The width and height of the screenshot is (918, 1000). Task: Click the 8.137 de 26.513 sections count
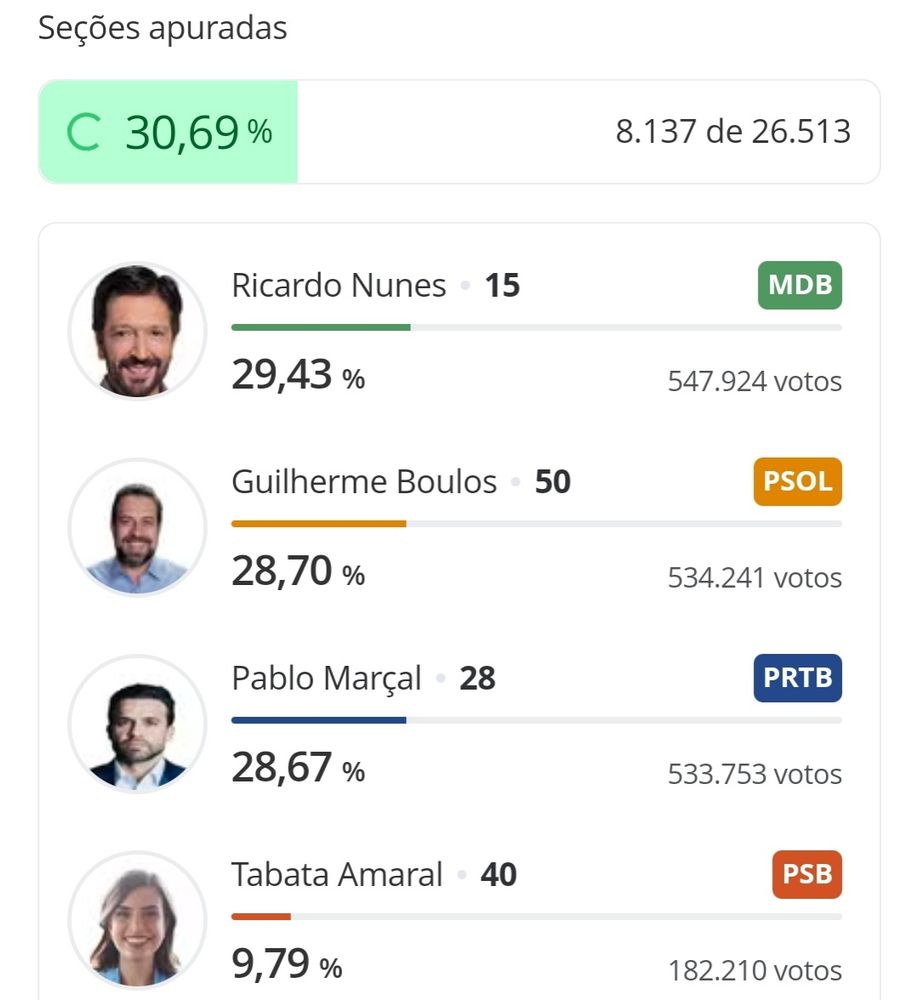(733, 131)
